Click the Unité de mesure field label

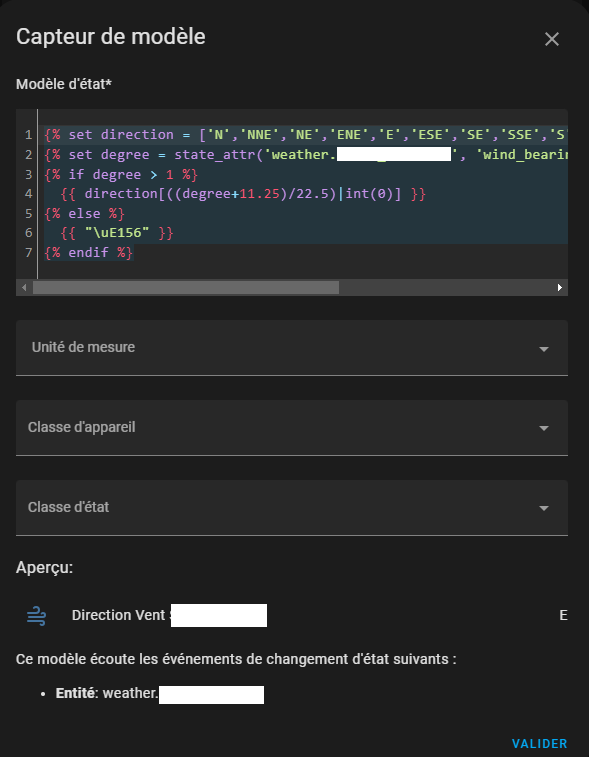click(83, 347)
